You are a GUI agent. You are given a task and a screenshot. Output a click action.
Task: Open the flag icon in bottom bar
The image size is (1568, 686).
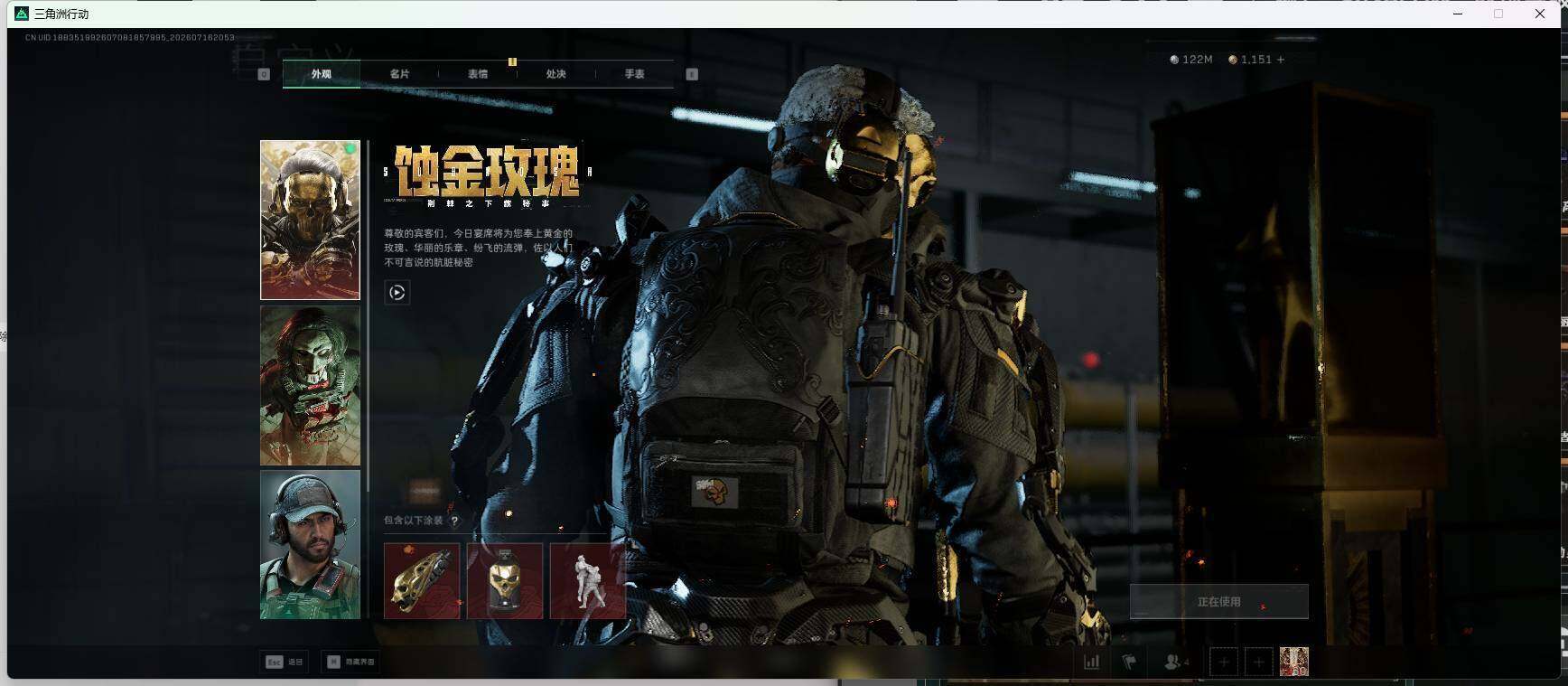click(x=1129, y=662)
